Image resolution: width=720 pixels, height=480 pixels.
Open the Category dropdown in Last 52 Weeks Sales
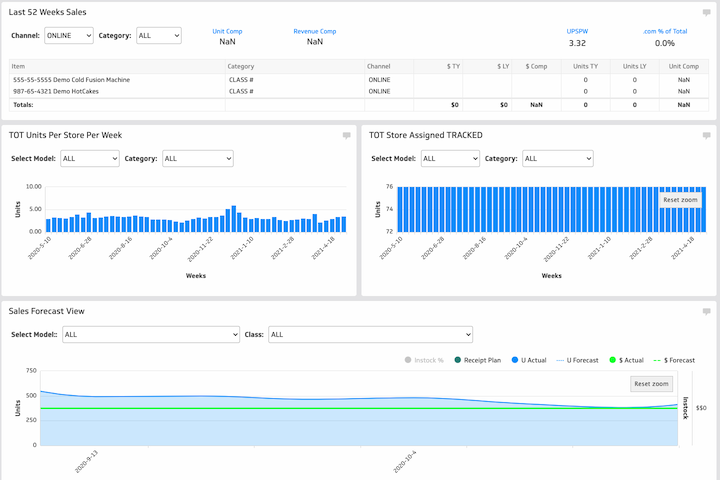tap(159, 35)
